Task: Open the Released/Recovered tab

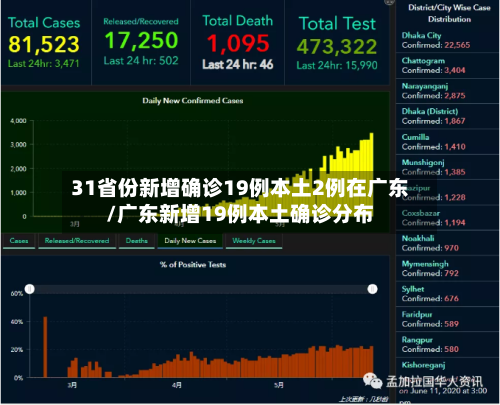Action: tap(77, 241)
